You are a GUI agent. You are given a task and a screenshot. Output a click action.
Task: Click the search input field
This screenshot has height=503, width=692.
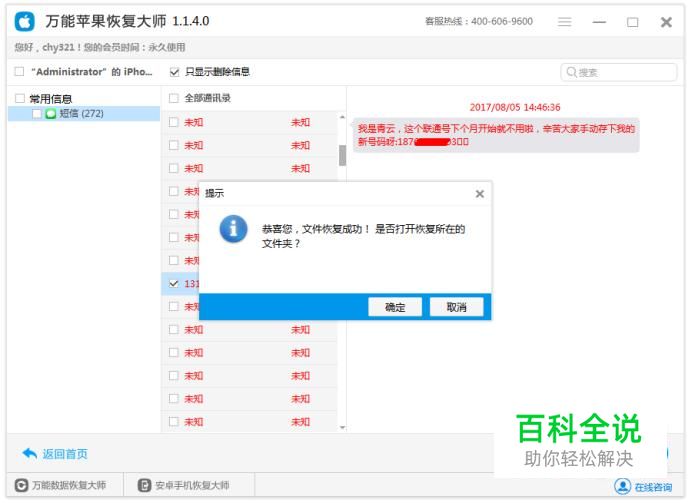point(619,72)
